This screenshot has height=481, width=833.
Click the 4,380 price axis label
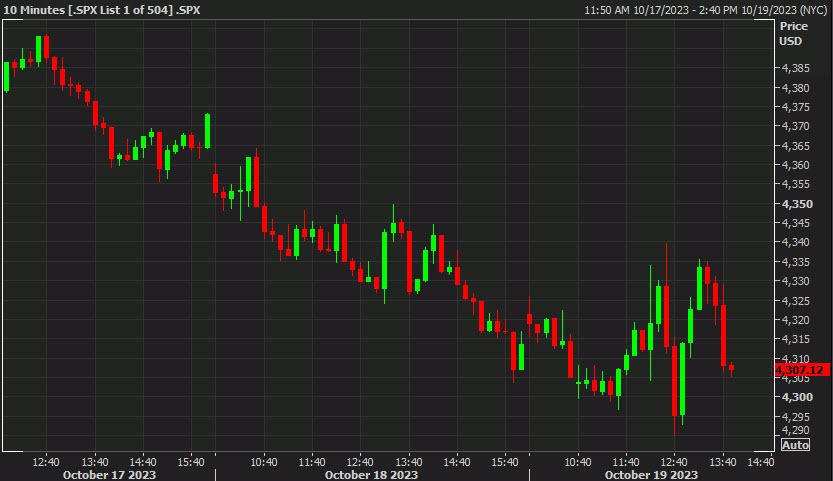(x=795, y=88)
